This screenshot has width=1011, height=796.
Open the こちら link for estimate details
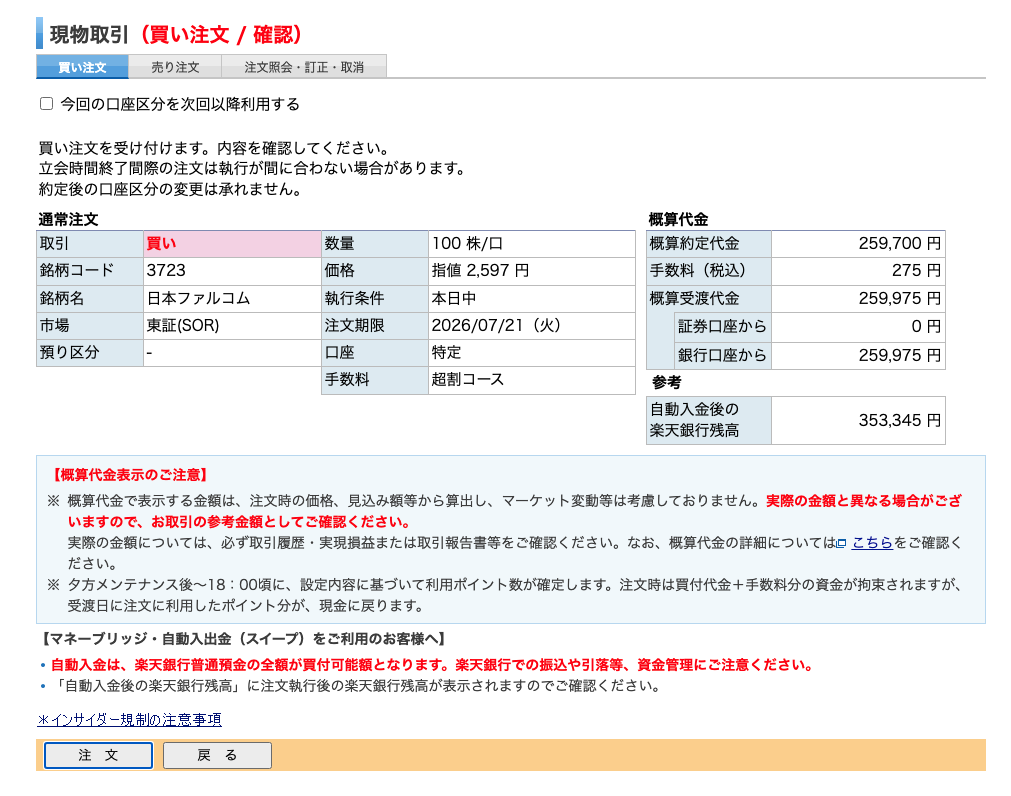(872, 543)
